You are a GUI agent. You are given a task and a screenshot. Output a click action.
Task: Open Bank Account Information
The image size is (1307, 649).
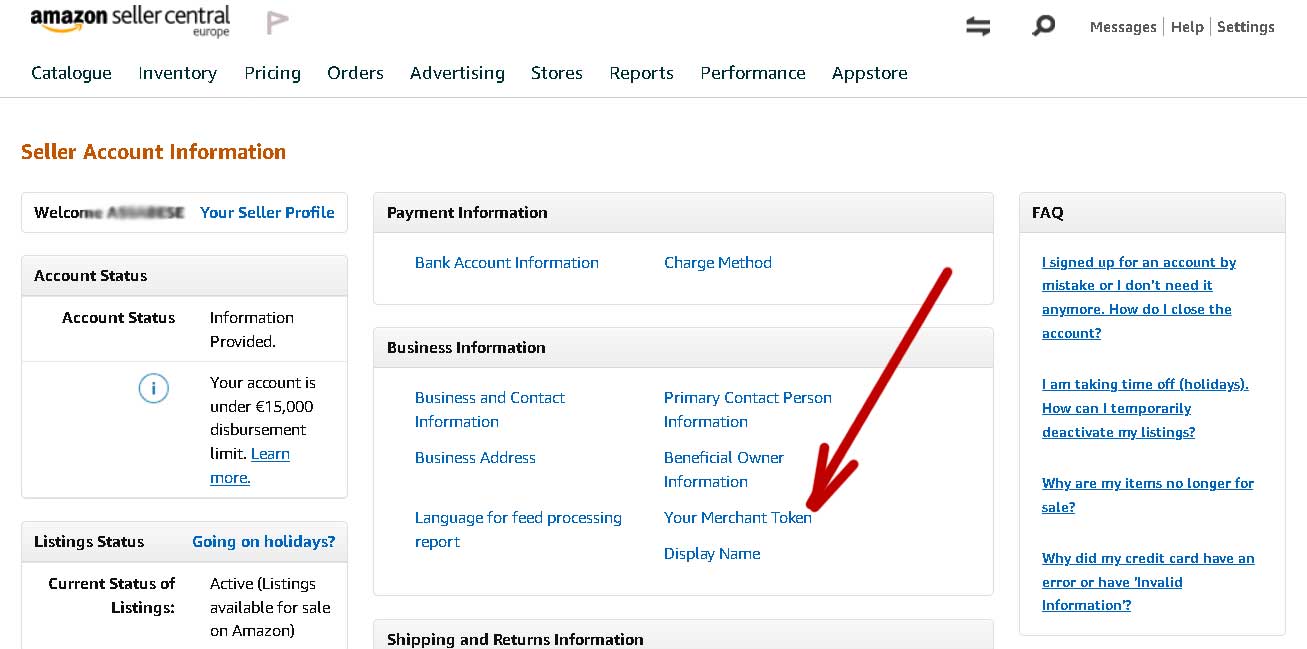point(507,262)
